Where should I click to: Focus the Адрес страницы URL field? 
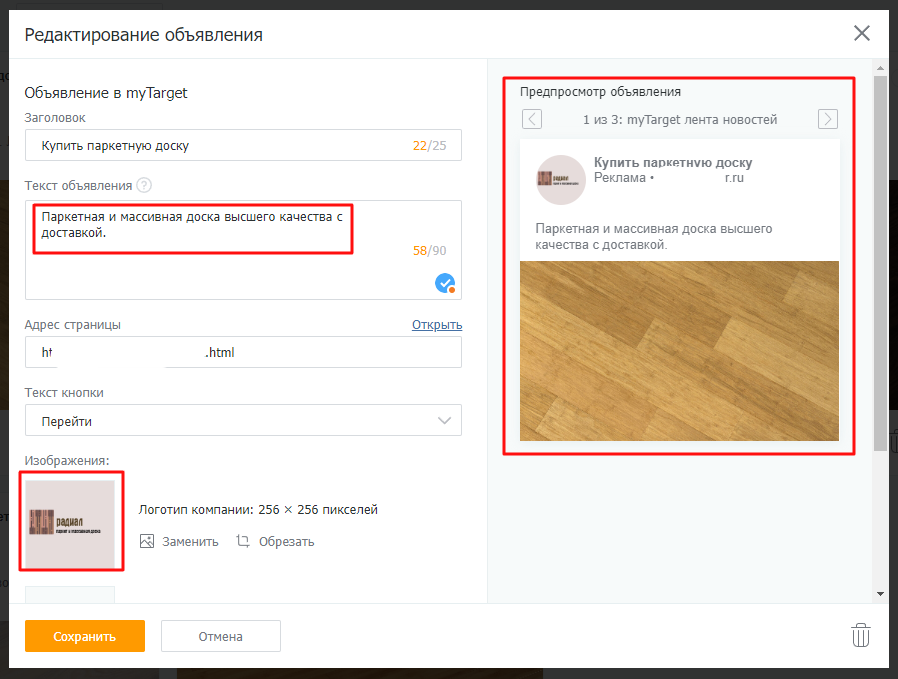(x=243, y=352)
